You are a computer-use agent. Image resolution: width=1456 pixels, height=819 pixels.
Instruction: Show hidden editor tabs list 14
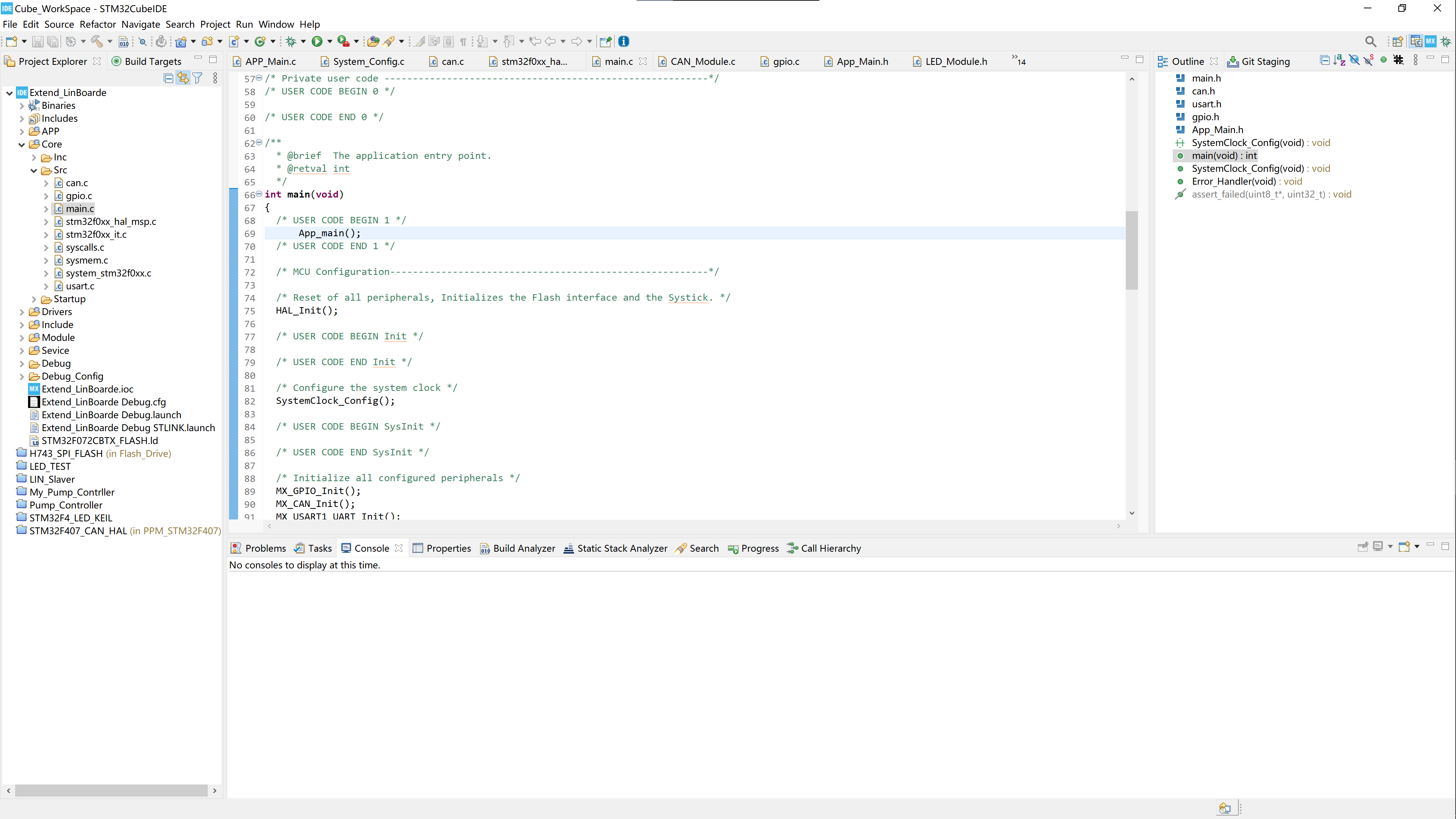click(x=1018, y=61)
